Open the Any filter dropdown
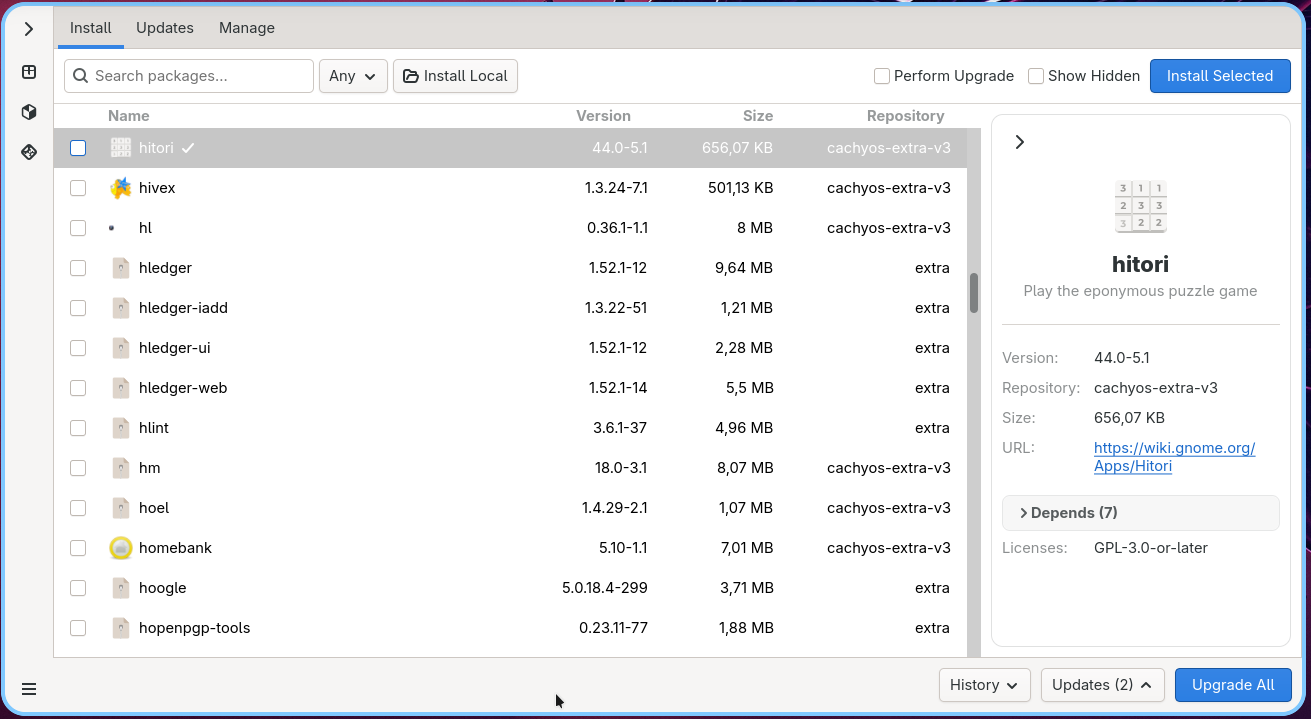This screenshot has height=719, width=1311. [x=353, y=76]
